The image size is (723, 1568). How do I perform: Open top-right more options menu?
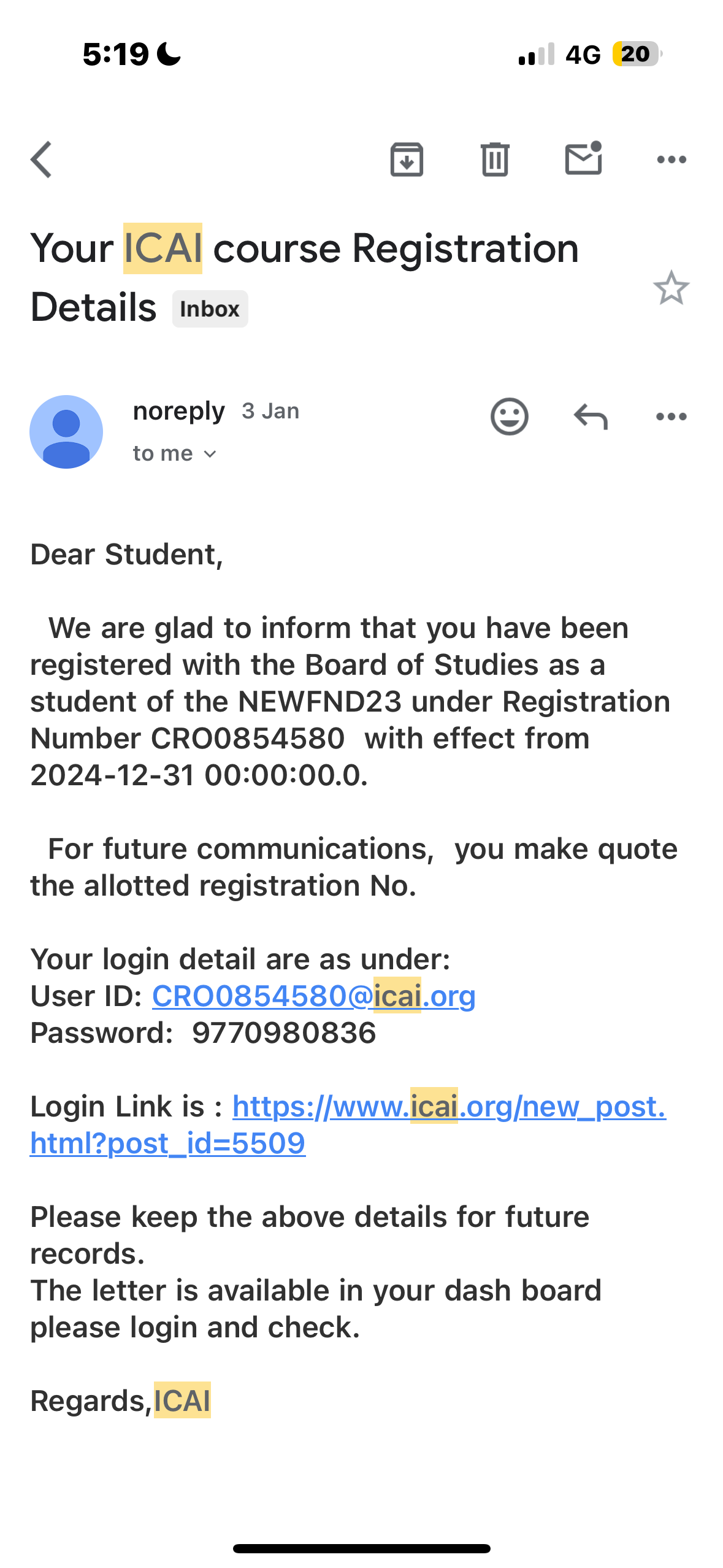click(671, 160)
